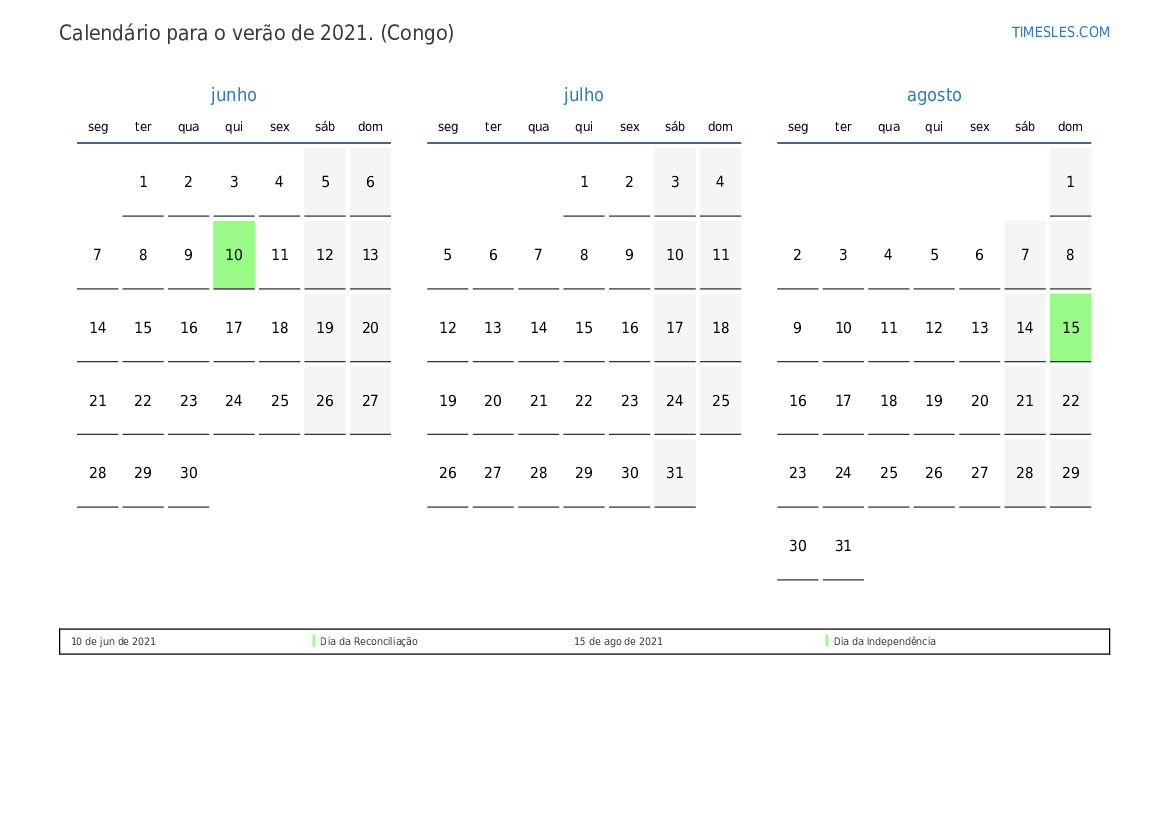Click Dia da Reconciliação legend entry
The image size is (1169, 827).
pyautogui.click(x=368, y=642)
